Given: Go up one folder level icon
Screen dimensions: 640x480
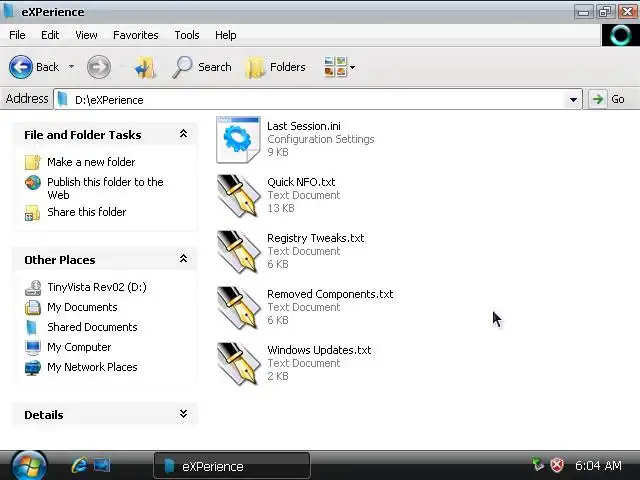Looking at the screenshot, I should [144, 67].
